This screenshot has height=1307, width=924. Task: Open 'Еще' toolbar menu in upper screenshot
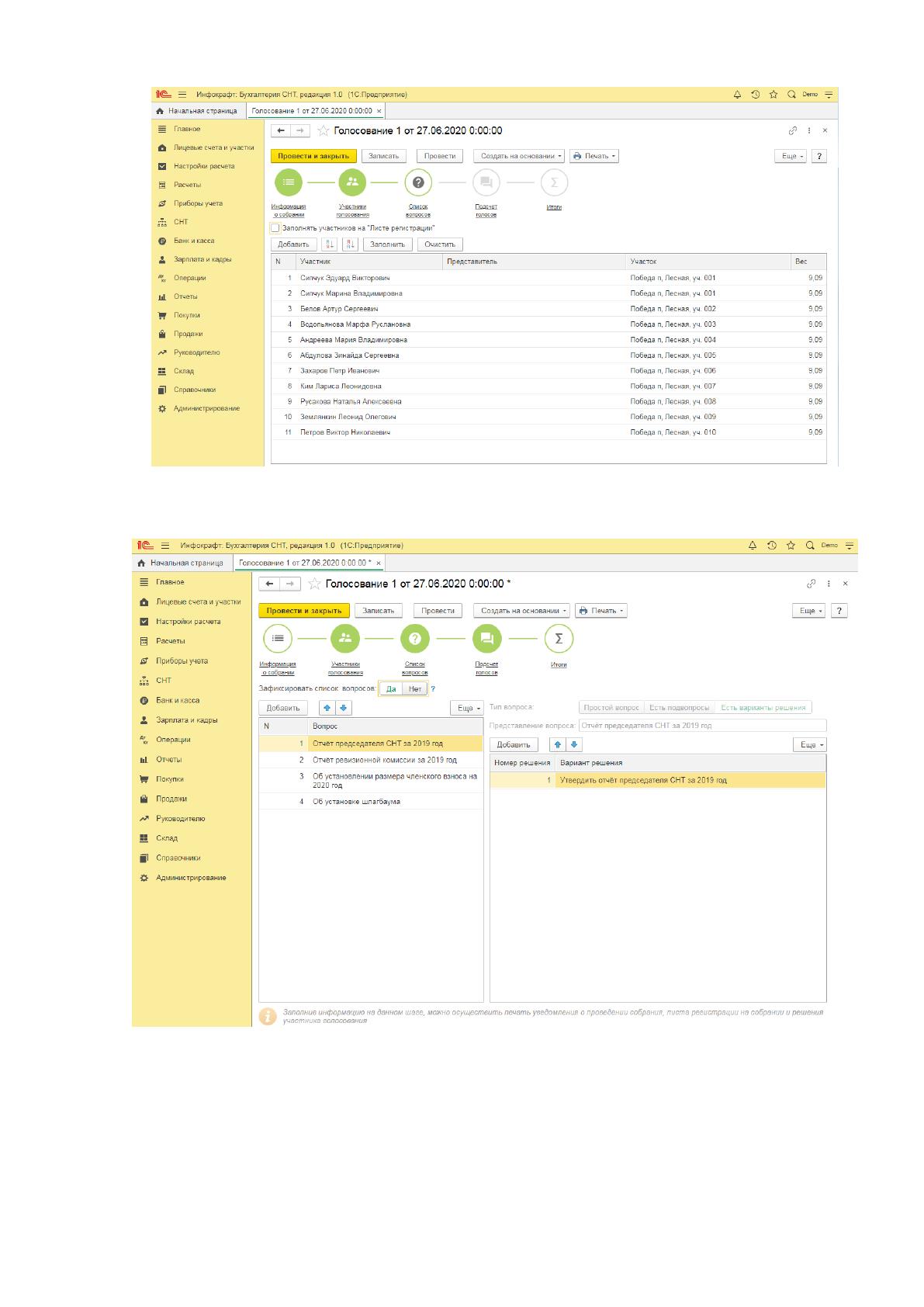click(791, 156)
